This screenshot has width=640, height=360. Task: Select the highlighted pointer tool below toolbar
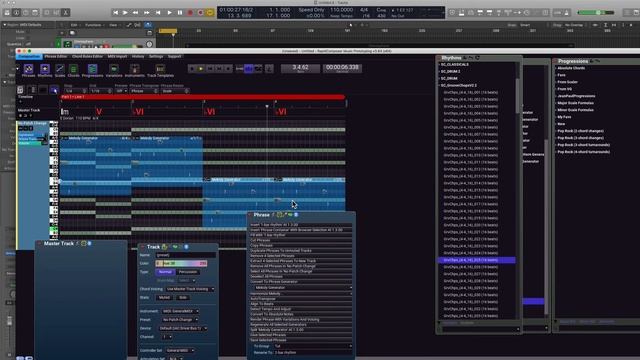click(x=54, y=90)
